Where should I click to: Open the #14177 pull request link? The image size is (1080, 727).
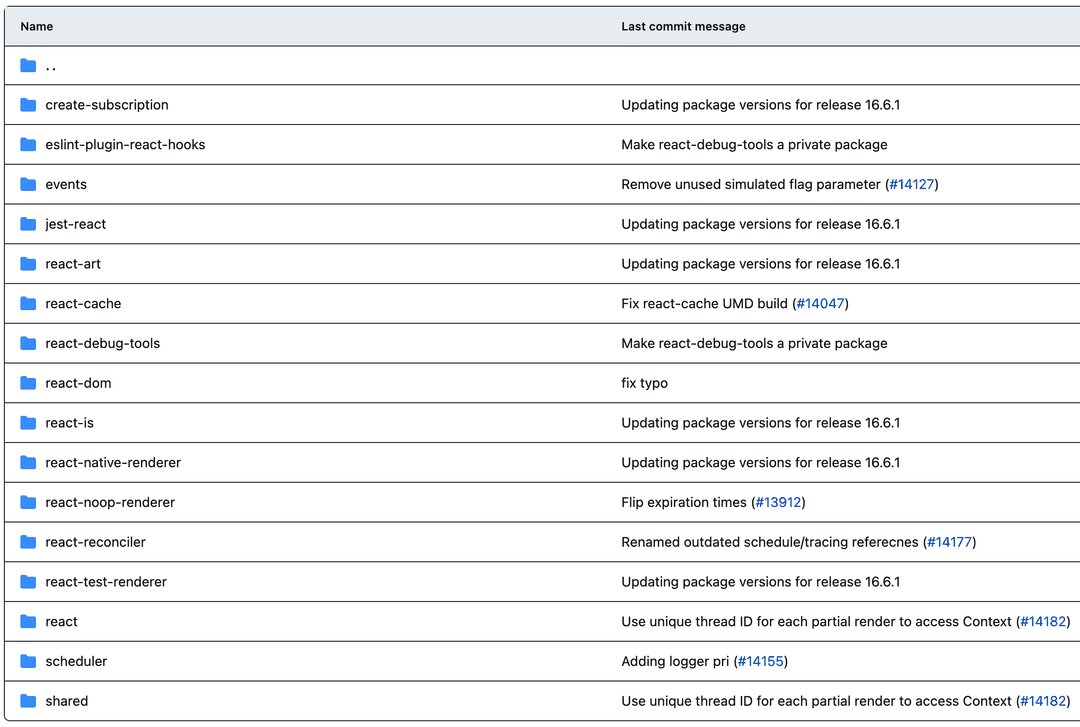coord(949,542)
